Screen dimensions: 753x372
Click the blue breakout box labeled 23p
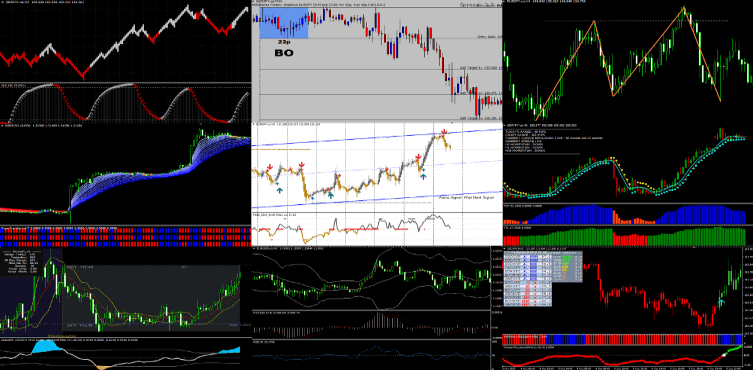coord(284,23)
